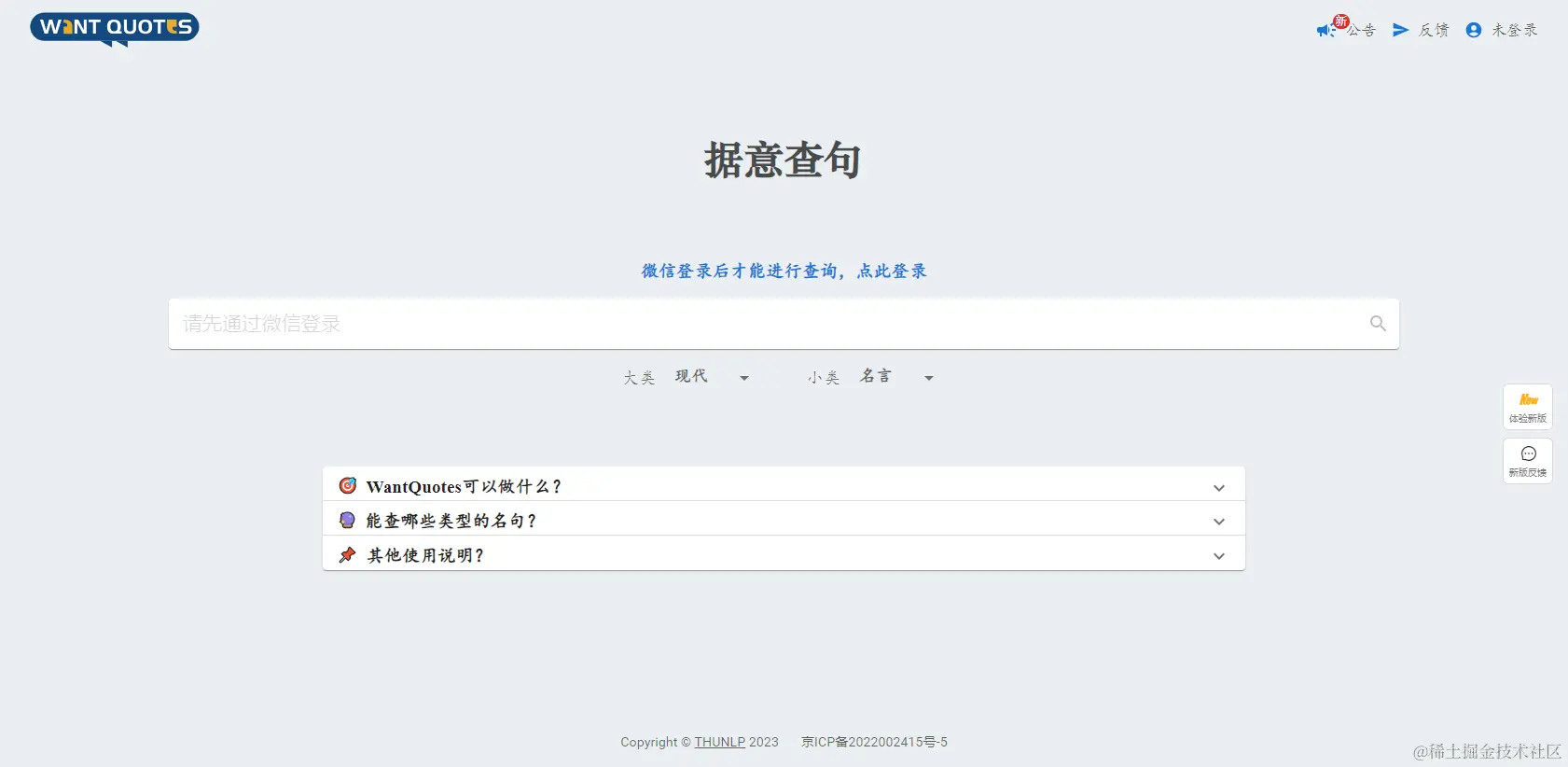Screen dimensions: 1568x767
Task: Focus the 请先通过微信登录 search field
Action: [784, 324]
